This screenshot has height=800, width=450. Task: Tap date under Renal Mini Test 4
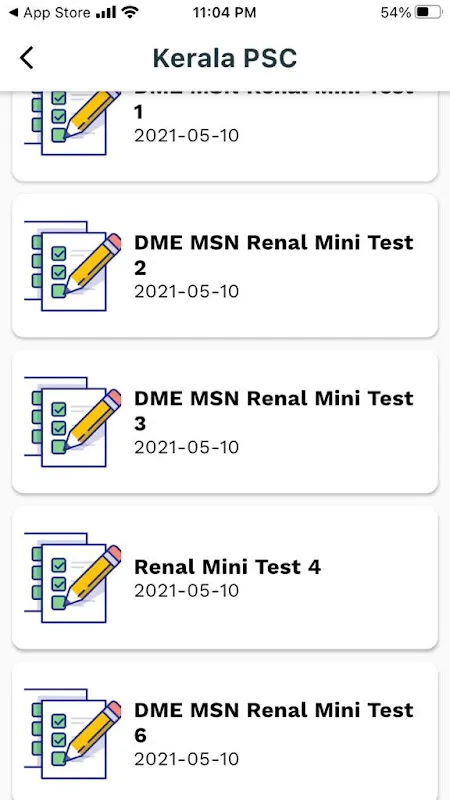point(187,591)
